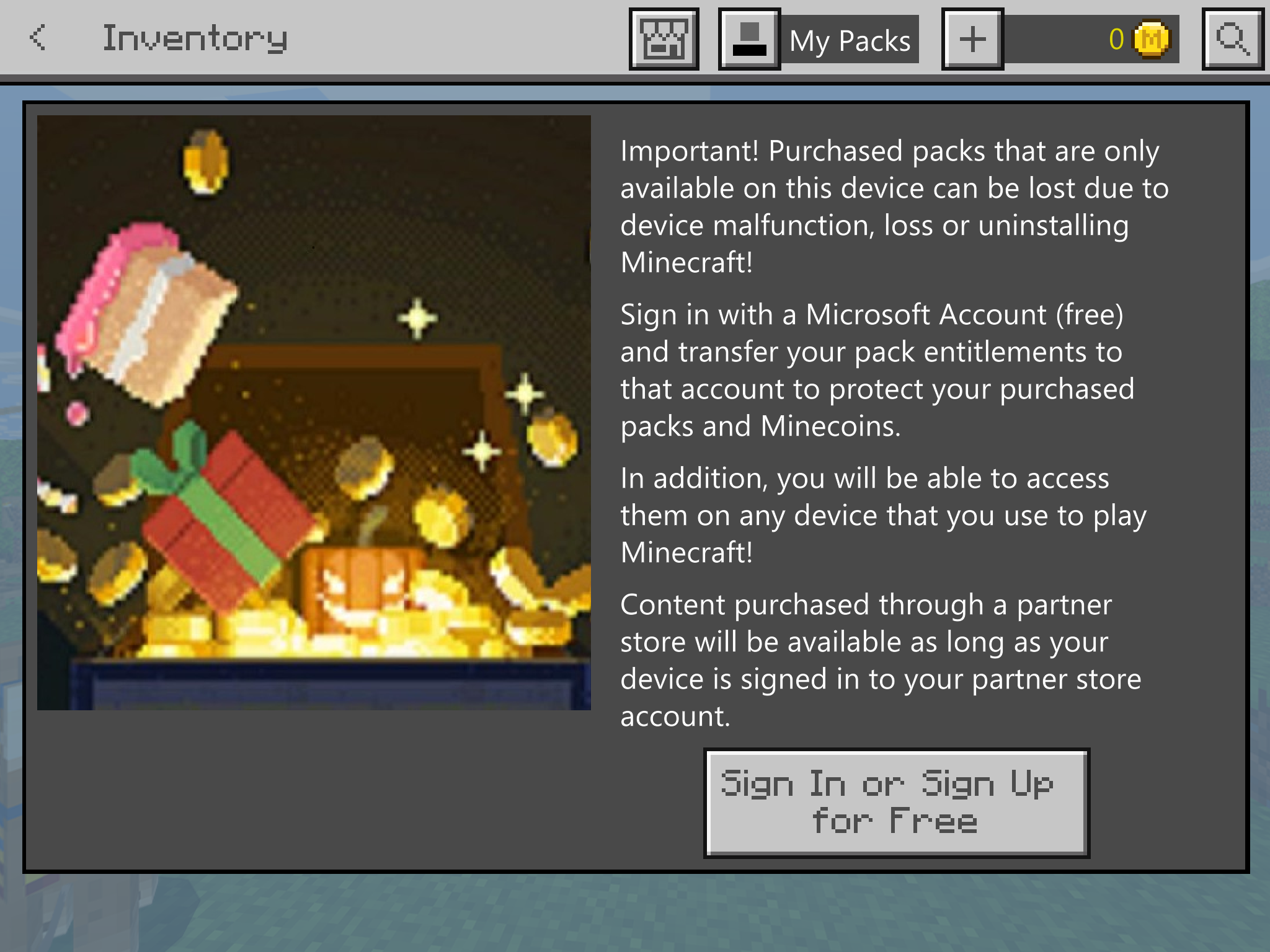Image resolution: width=1270 pixels, height=952 pixels.
Task: Click the gold Minecoin icon
Action: coord(1151,40)
